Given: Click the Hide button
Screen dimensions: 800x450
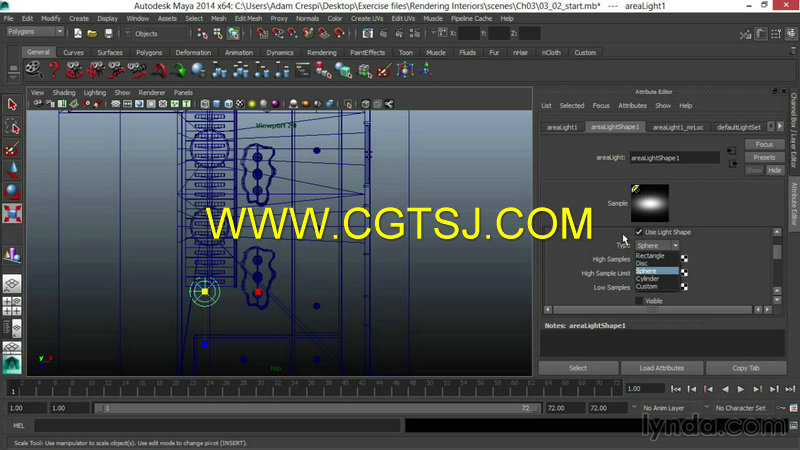Looking at the screenshot, I should (774, 170).
